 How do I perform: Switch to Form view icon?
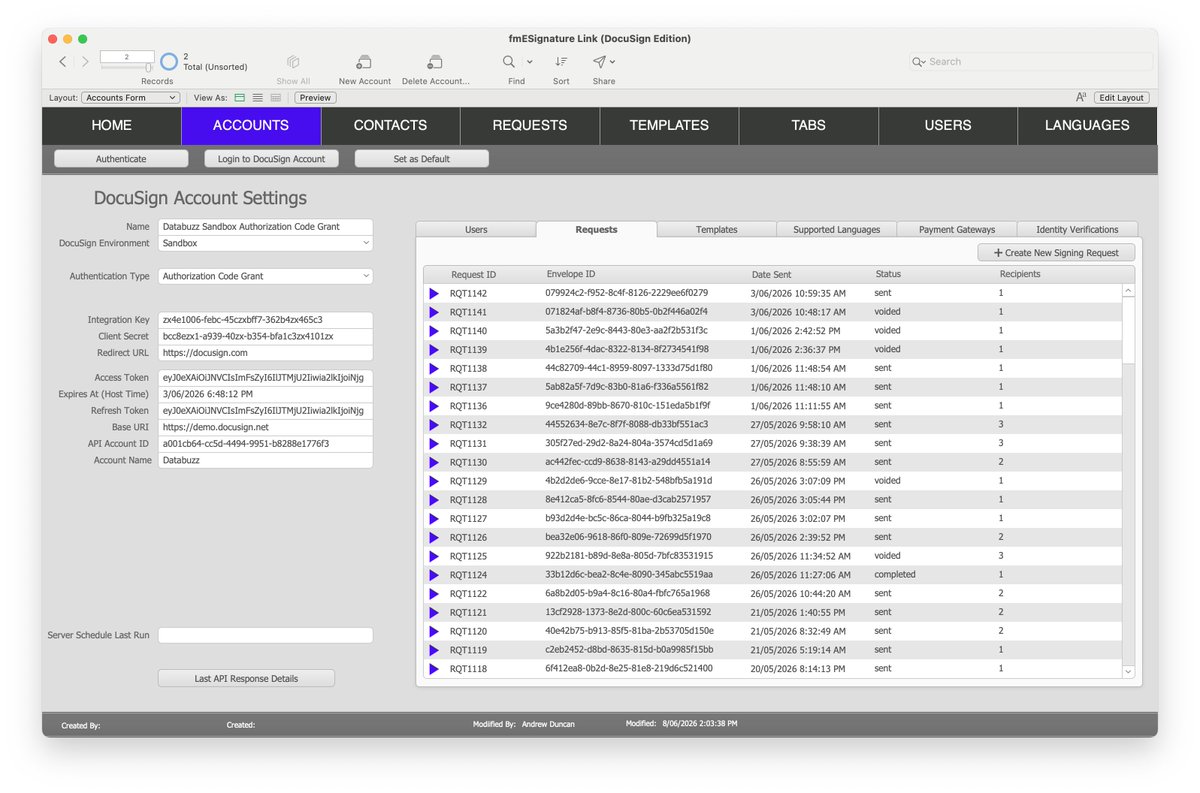pyautogui.click(x=239, y=98)
